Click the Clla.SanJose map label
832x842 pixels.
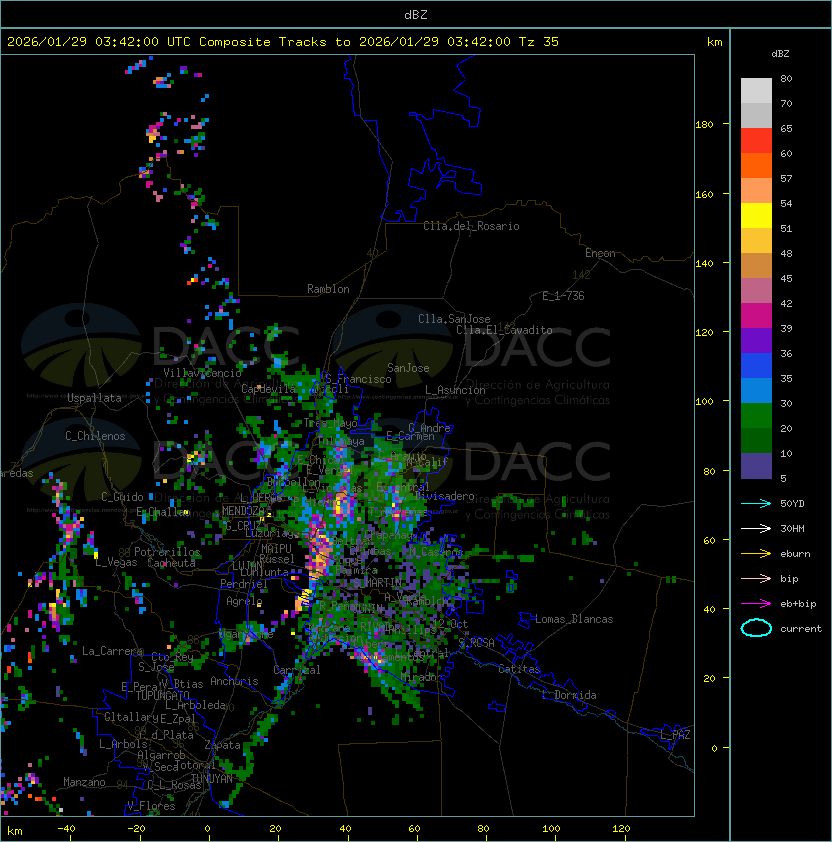pyautogui.click(x=454, y=318)
